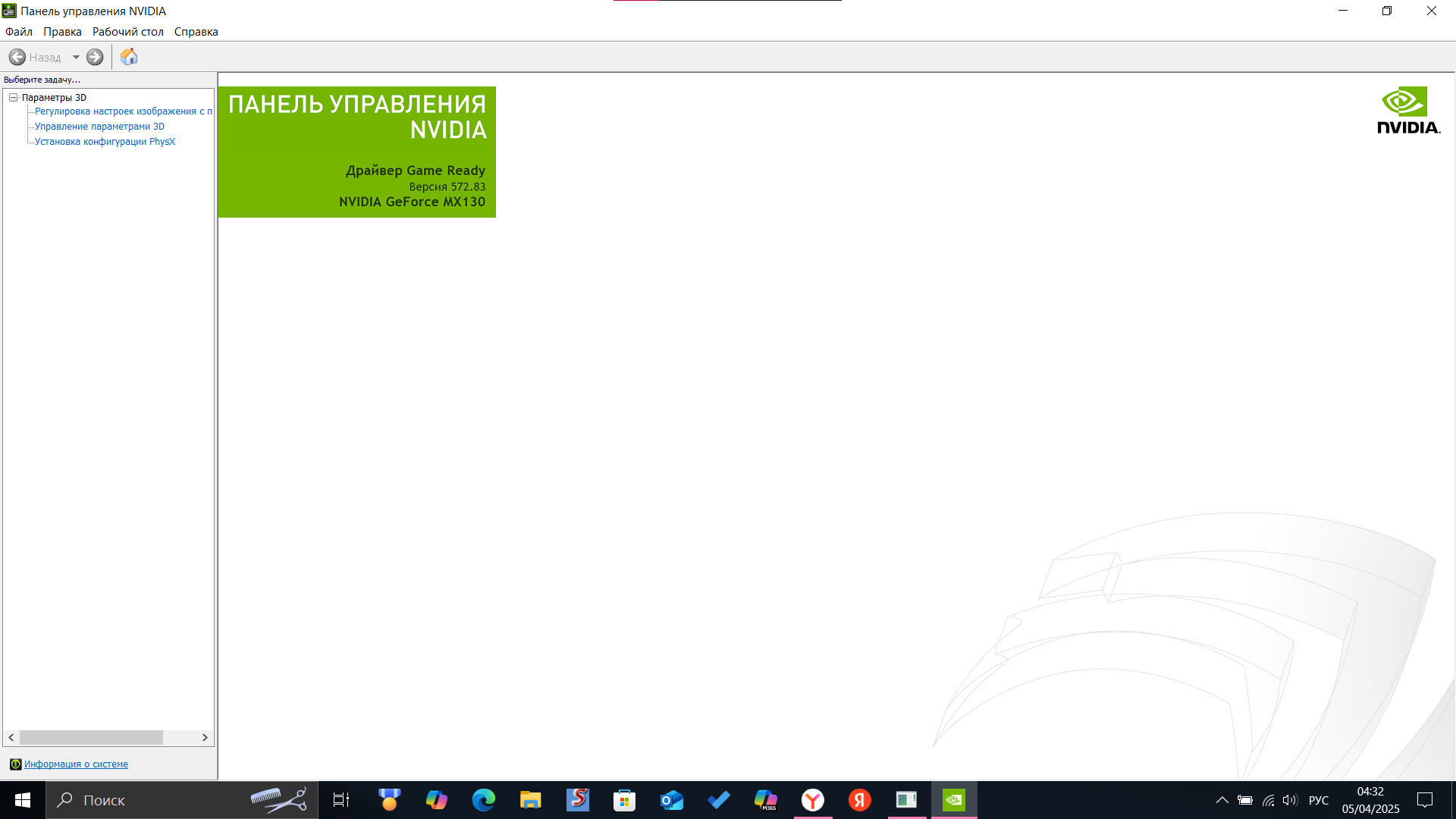Image resolution: width=1456 pixels, height=819 pixels.
Task: Open the medal rewards app on the taskbar
Action: [389, 800]
